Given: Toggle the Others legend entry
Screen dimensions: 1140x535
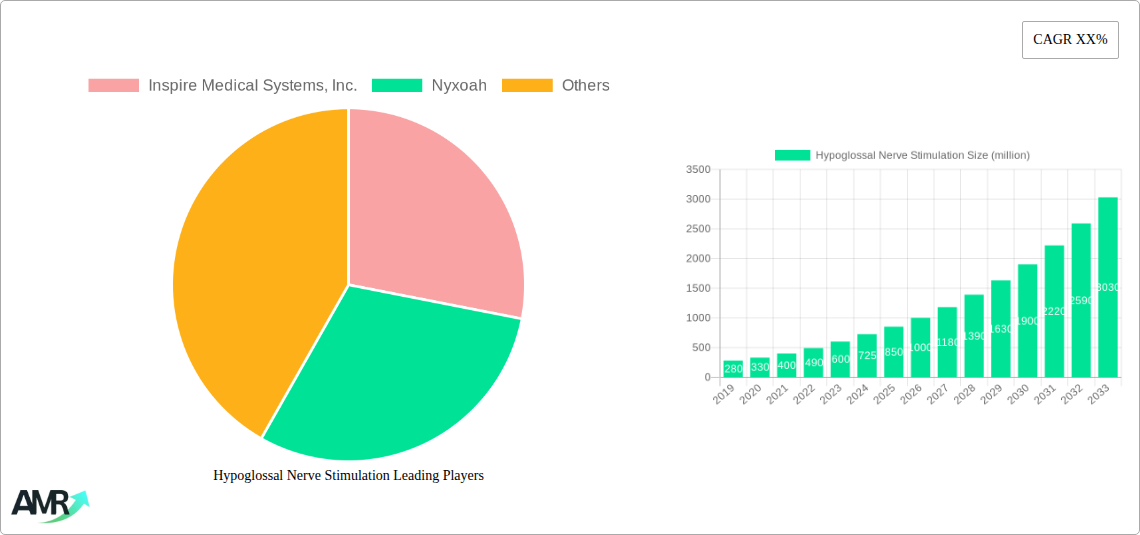Looking at the screenshot, I should (585, 86).
